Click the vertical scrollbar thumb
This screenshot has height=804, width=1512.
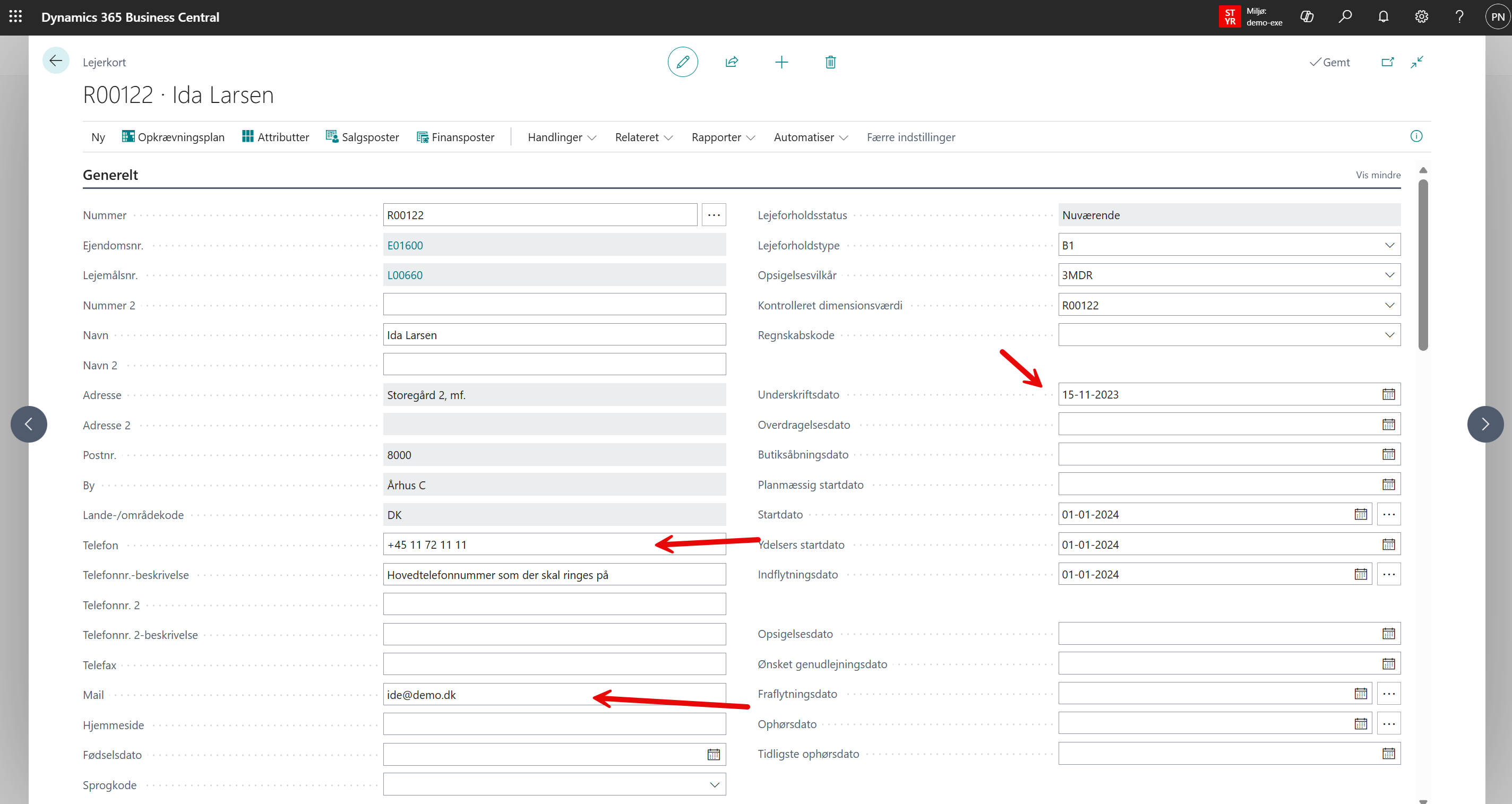coord(1423,264)
